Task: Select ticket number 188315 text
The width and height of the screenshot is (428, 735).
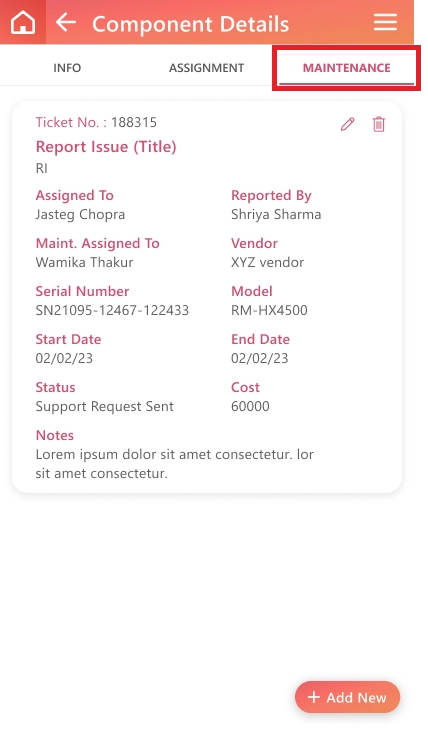Action: pyautogui.click(x=134, y=122)
